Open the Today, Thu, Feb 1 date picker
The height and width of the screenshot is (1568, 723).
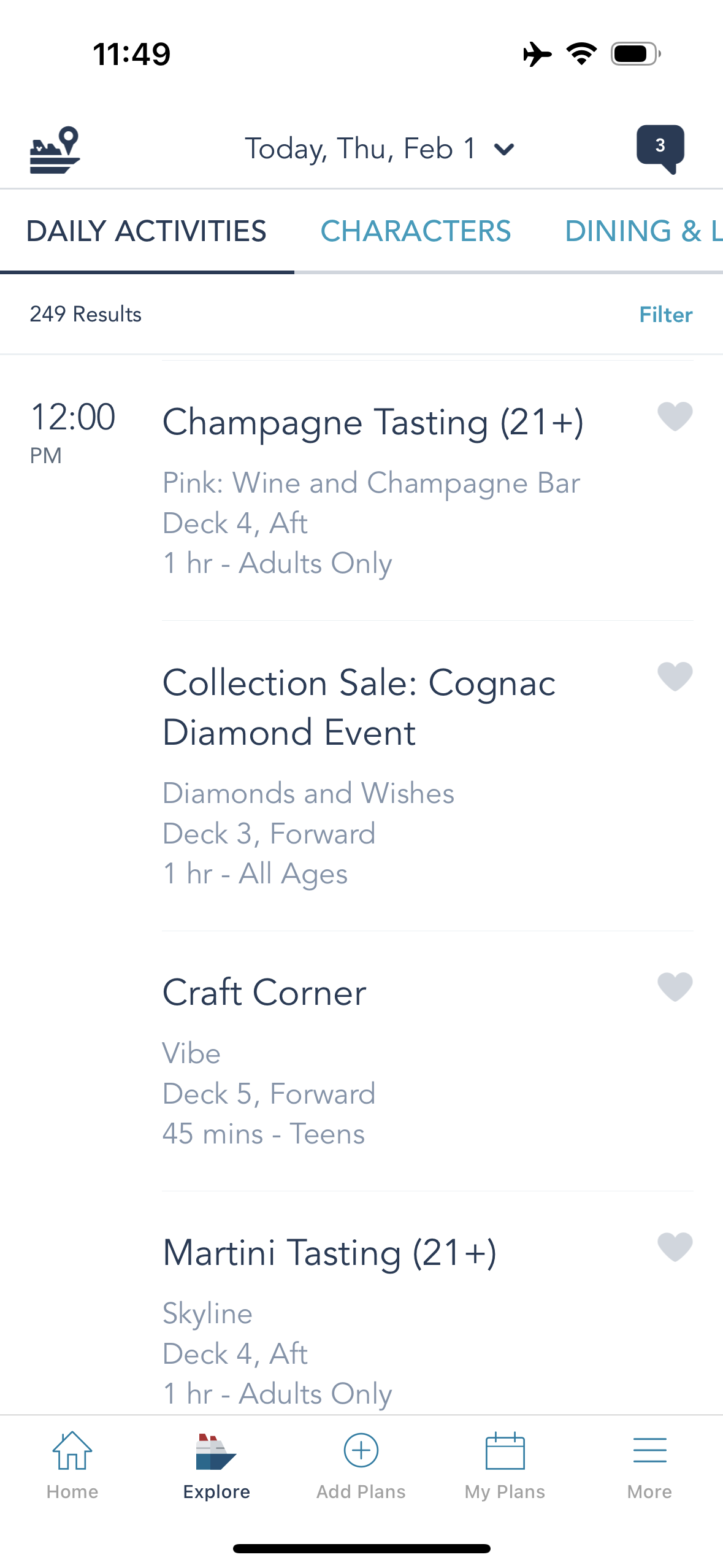[361, 149]
